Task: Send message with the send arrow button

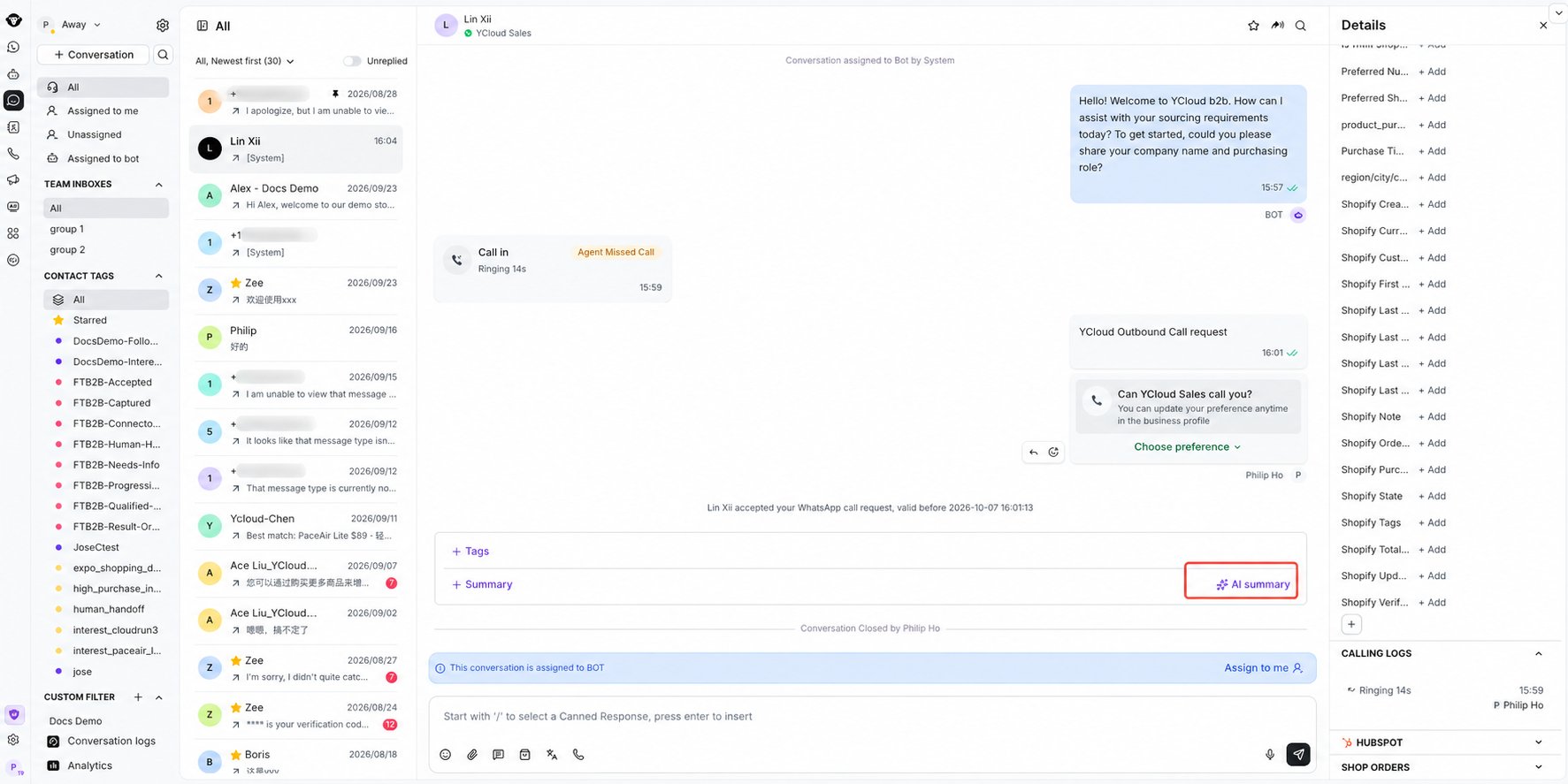Action: tap(1298, 754)
